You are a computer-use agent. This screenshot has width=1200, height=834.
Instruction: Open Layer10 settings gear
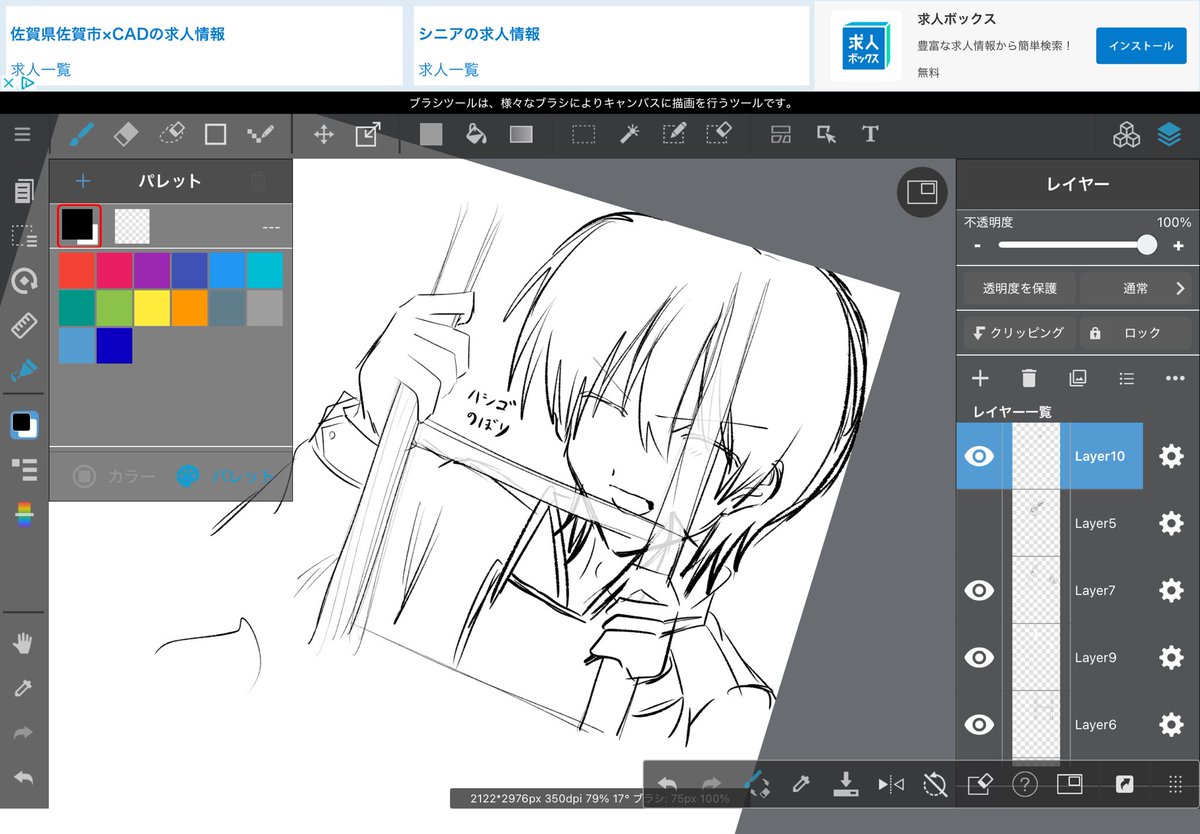(x=1171, y=456)
